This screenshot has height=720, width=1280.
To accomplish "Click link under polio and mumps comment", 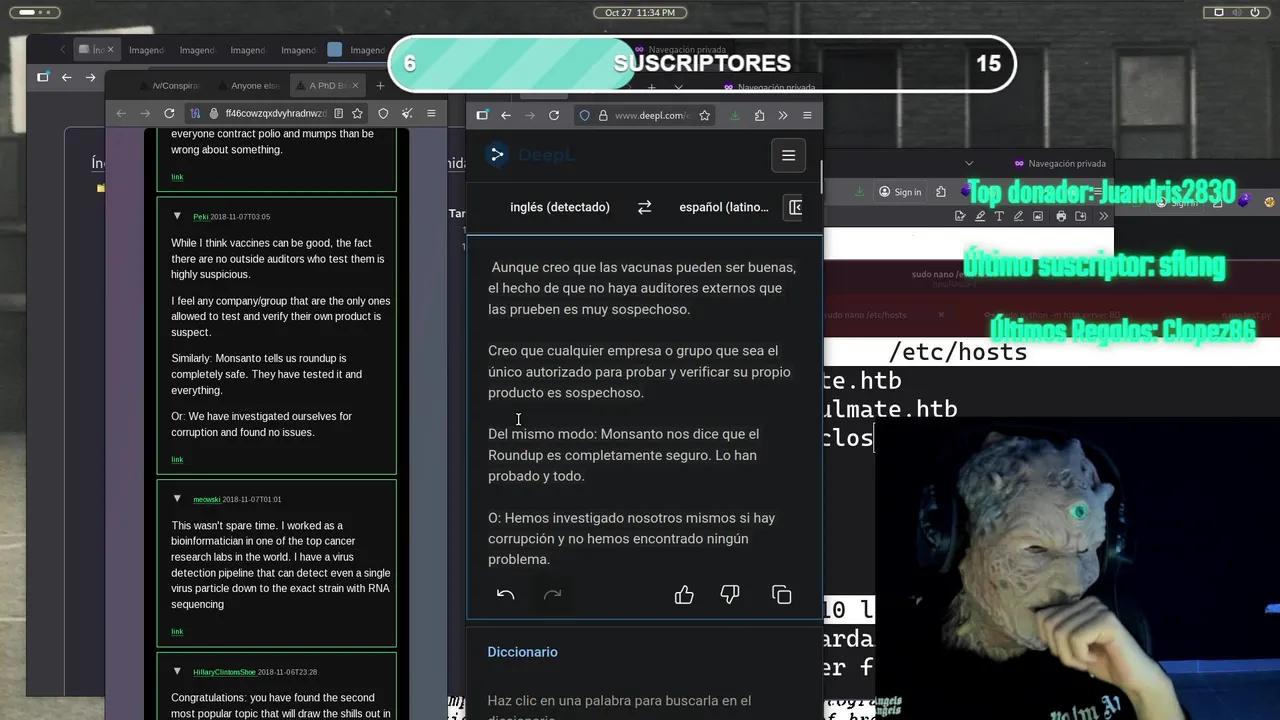I will pos(177,177).
